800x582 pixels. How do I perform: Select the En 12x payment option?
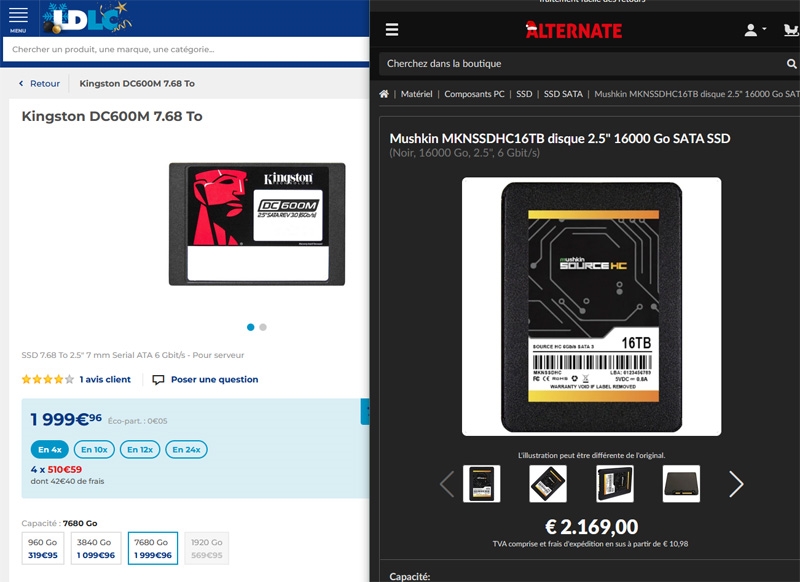click(x=140, y=449)
